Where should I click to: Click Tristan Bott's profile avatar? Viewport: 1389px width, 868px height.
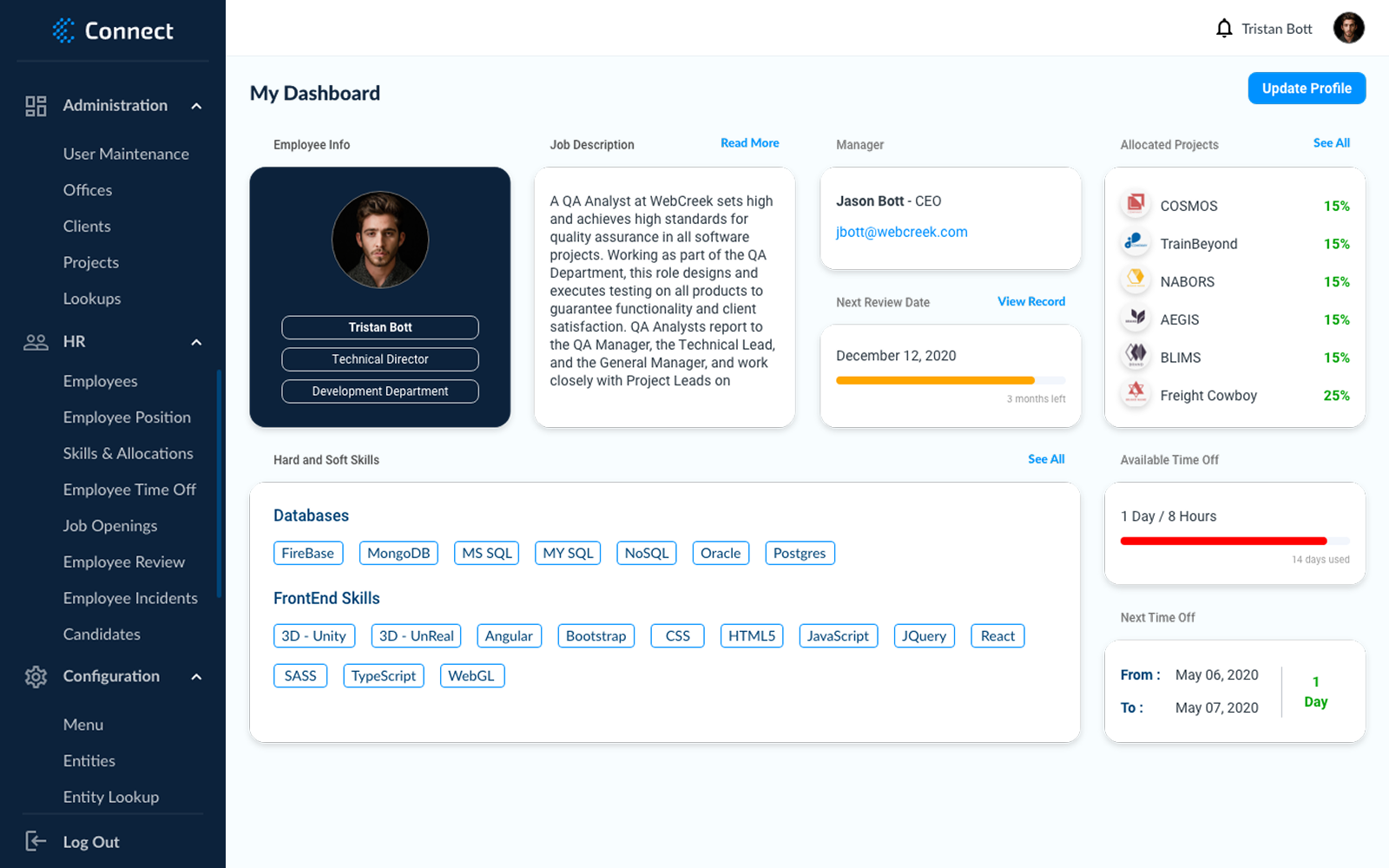(1349, 28)
